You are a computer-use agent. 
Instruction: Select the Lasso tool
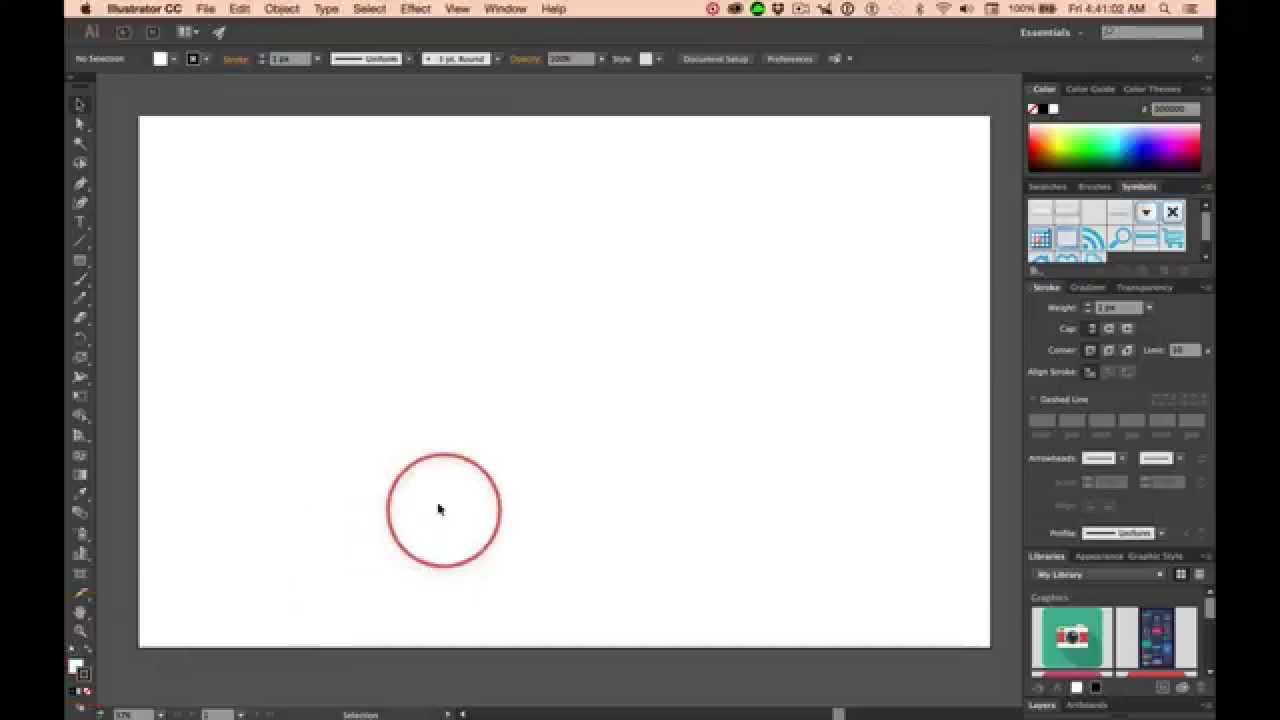click(80, 163)
